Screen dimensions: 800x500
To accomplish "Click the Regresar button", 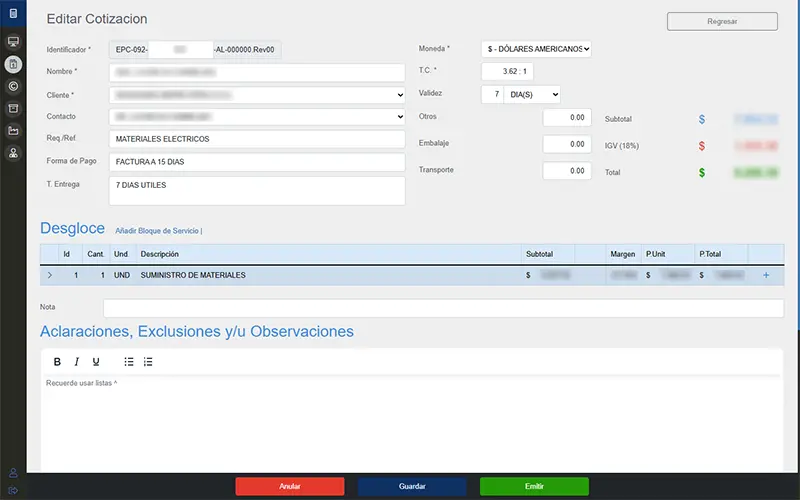I will 722,21.
